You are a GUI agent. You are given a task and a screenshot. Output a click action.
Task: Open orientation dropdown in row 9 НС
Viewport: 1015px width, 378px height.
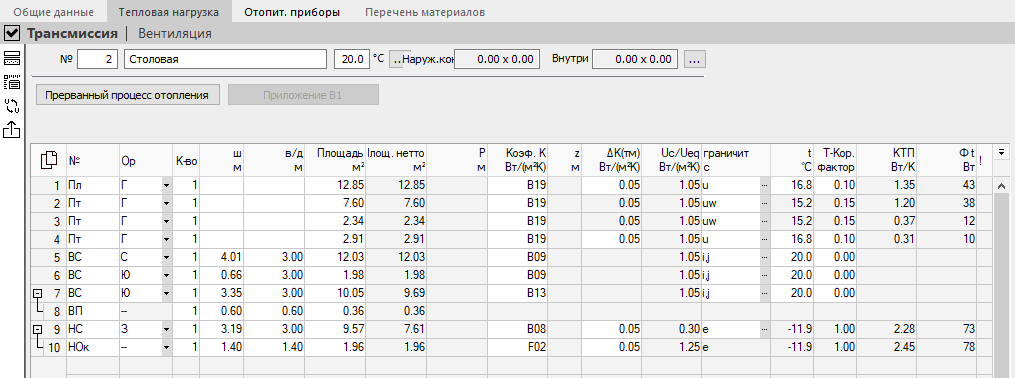166,329
